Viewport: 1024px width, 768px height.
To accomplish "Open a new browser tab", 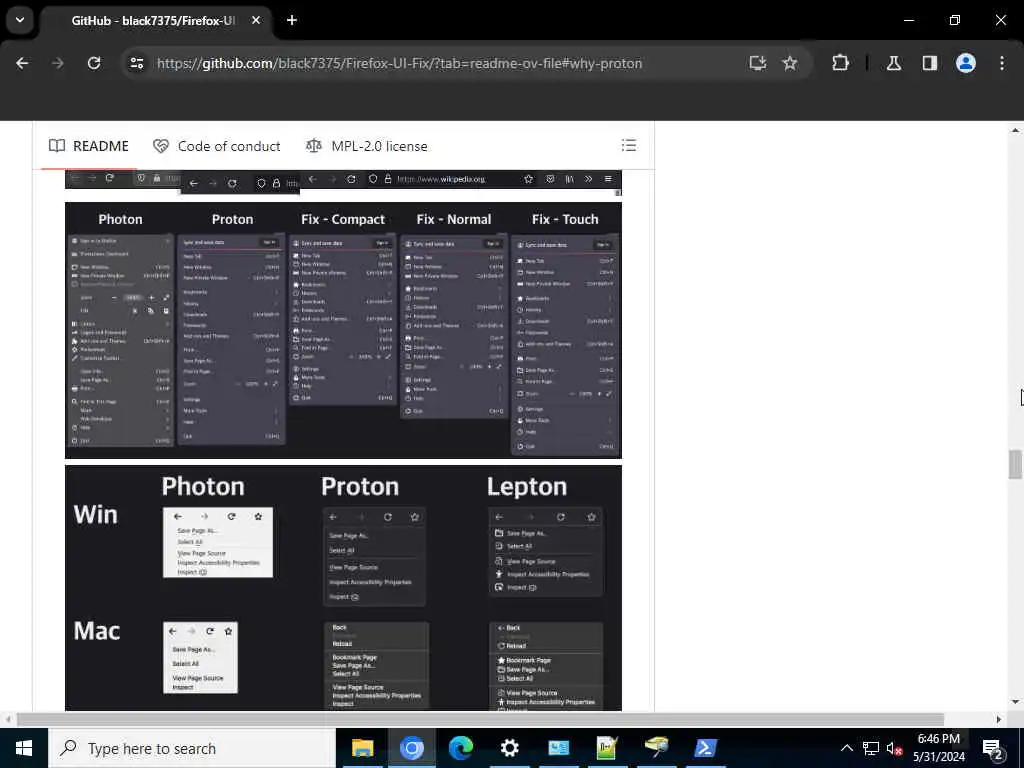I will [x=292, y=20].
